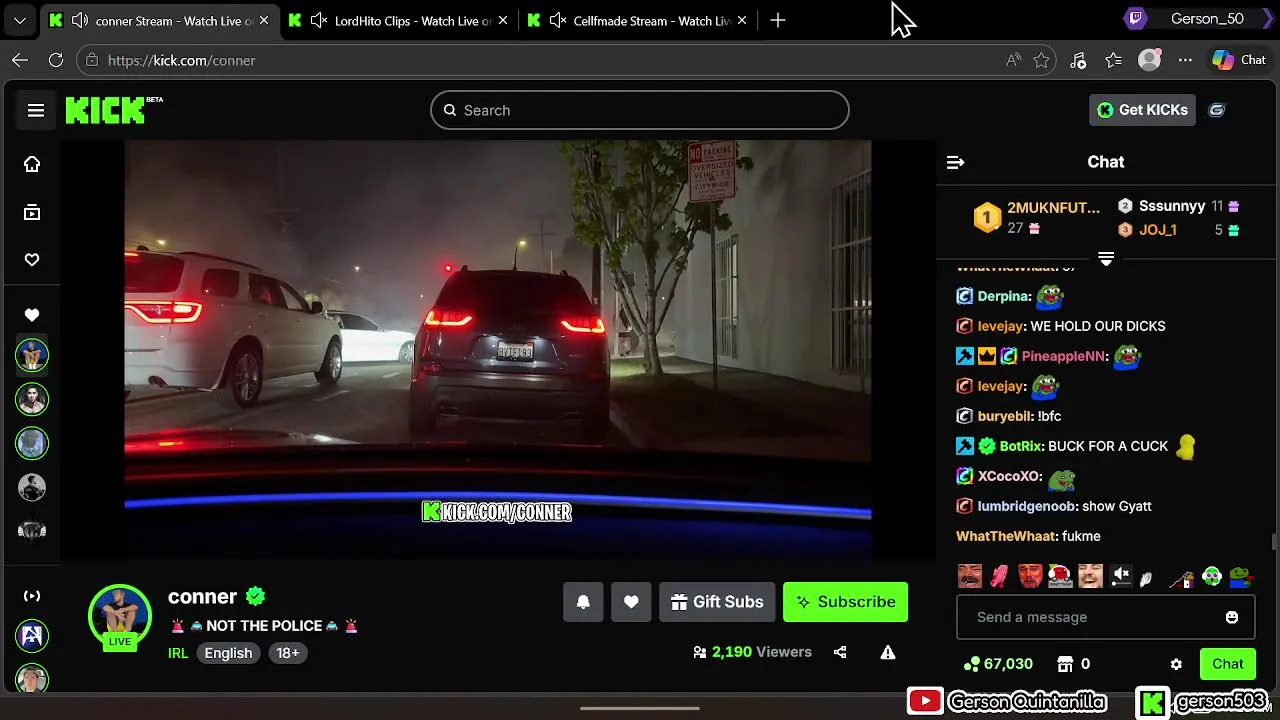1280x720 pixels.
Task: Open read aloud icon in address bar
Action: click(x=1014, y=60)
